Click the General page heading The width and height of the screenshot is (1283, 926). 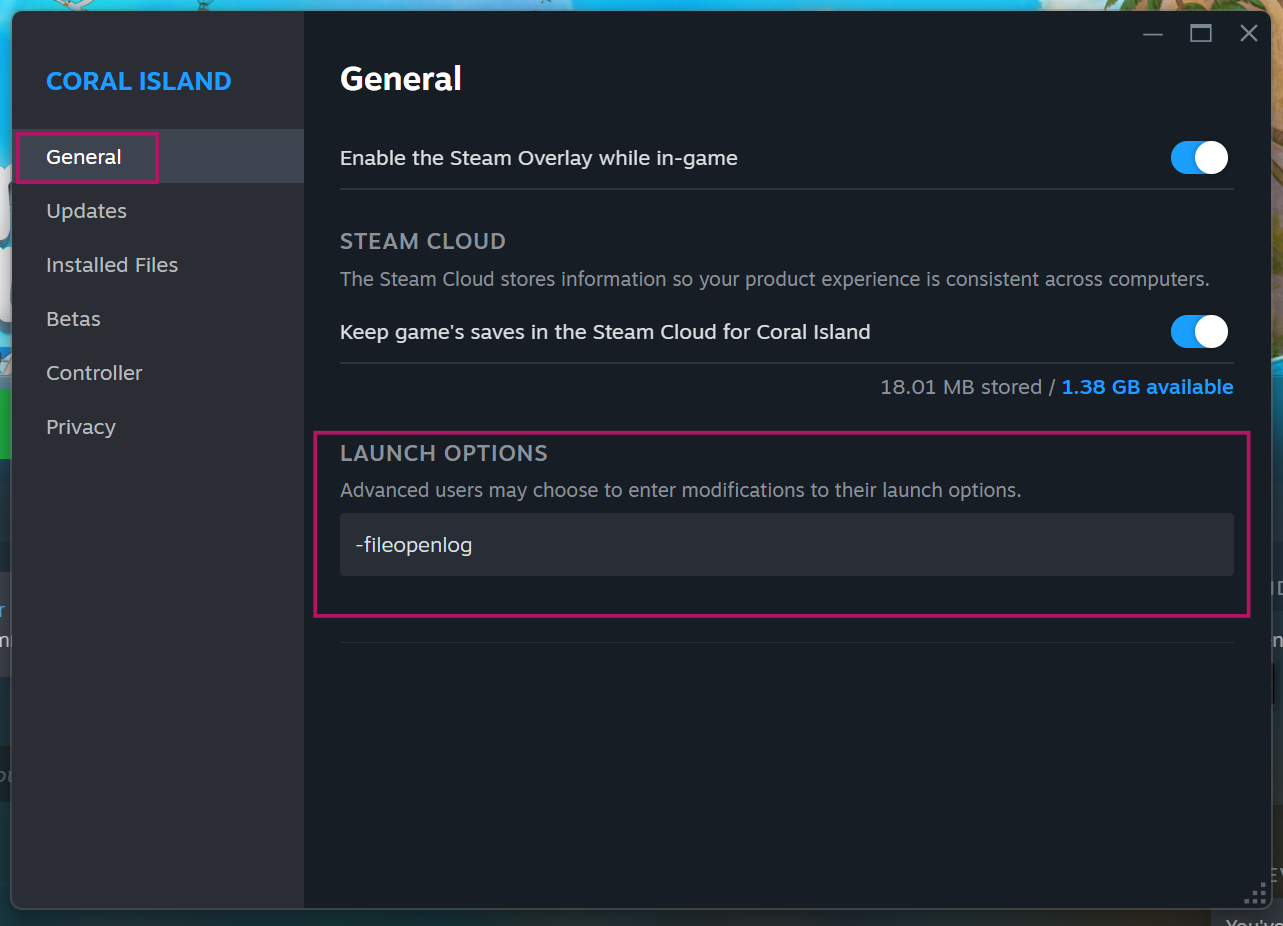(x=401, y=78)
